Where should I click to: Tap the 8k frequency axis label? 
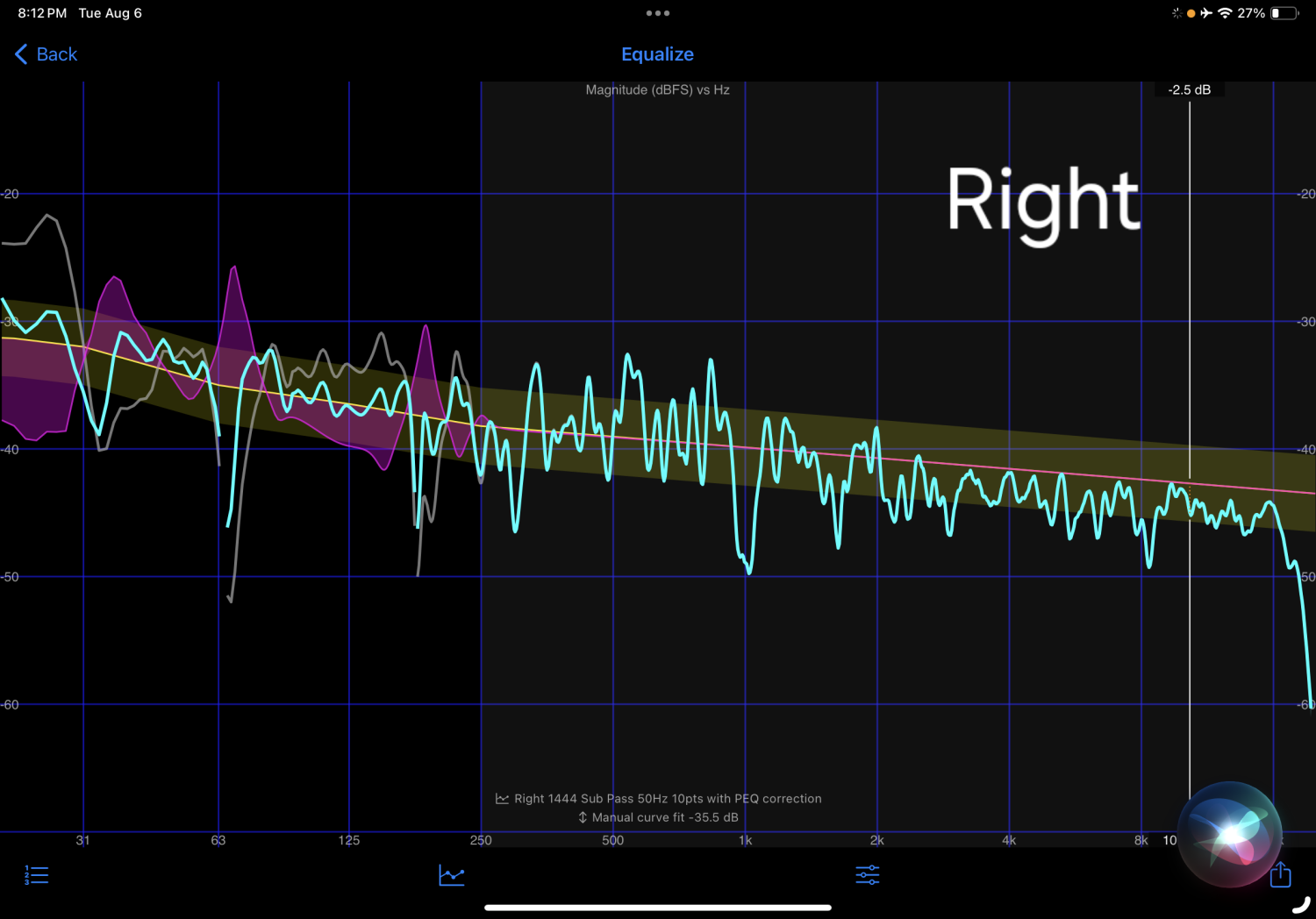[x=1141, y=840]
